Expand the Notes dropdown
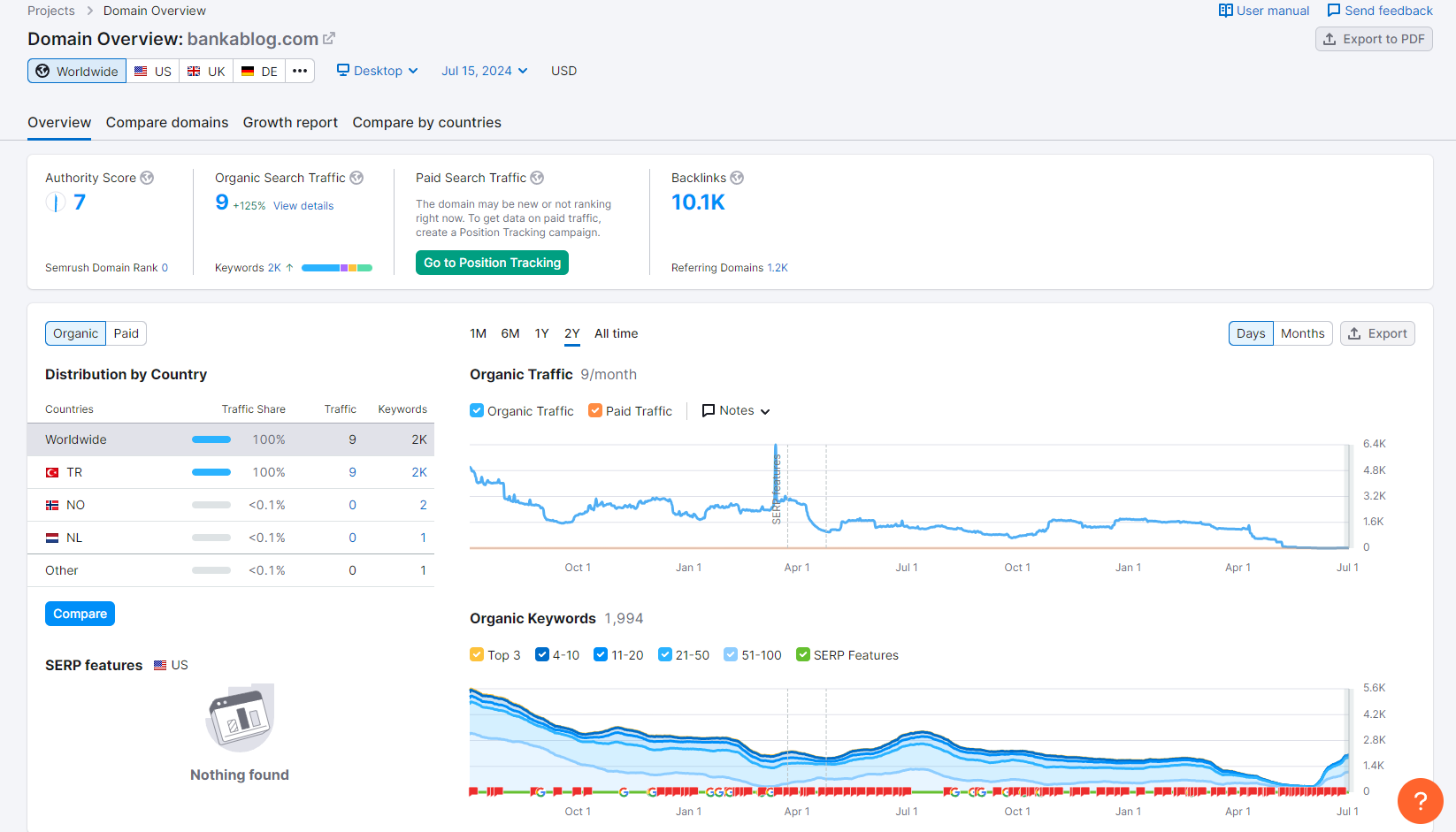Image resolution: width=1456 pixels, height=832 pixels. [736, 410]
